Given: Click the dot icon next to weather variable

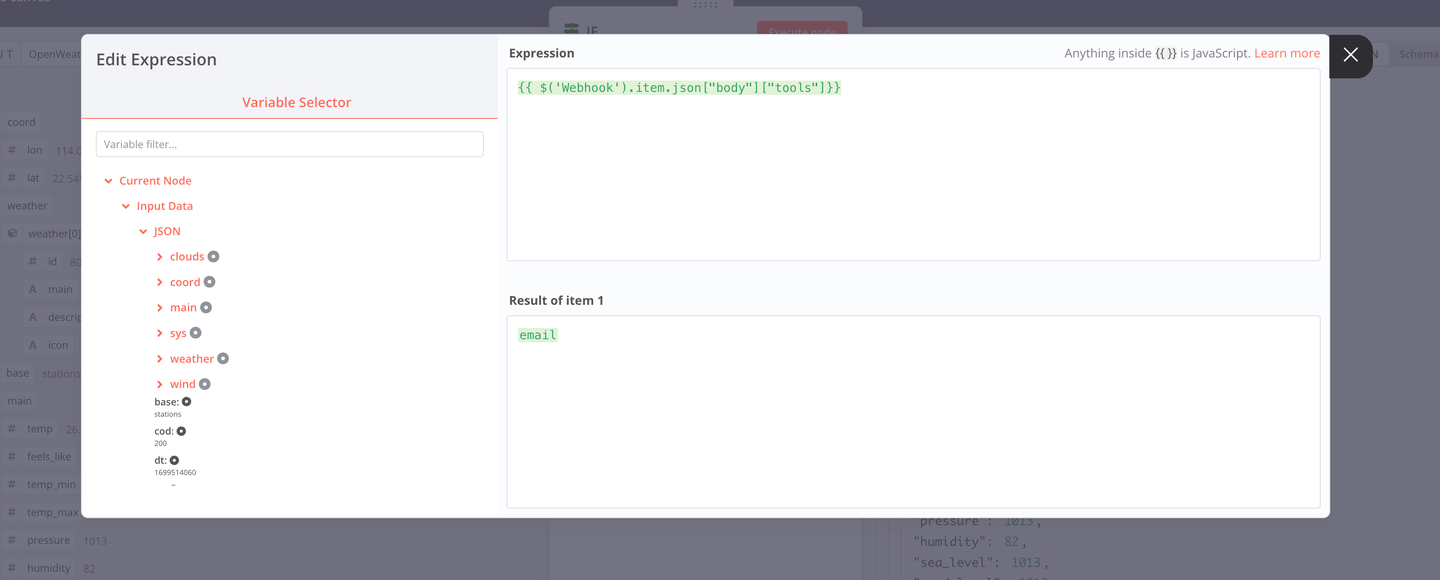Looking at the screenshot, I should [x=223, y=359].
